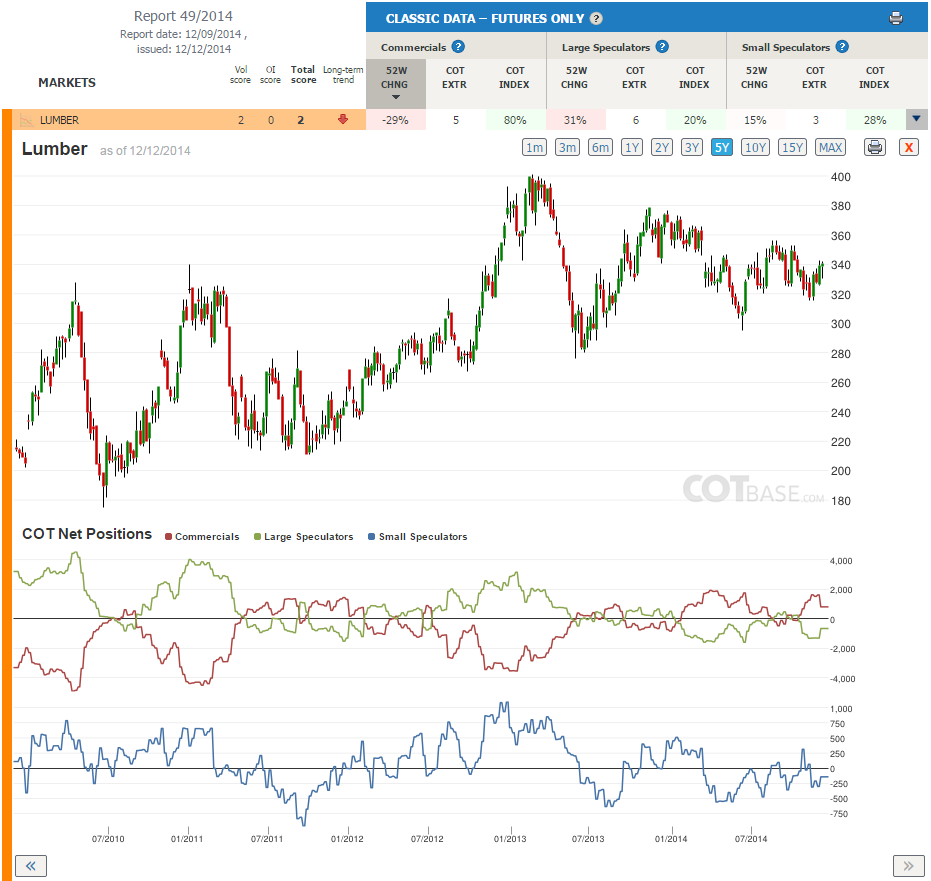Toggle Large Speculators series in legend
This screenshot has width=931, height=881.
pyautogui.click(x=303, y=537)
